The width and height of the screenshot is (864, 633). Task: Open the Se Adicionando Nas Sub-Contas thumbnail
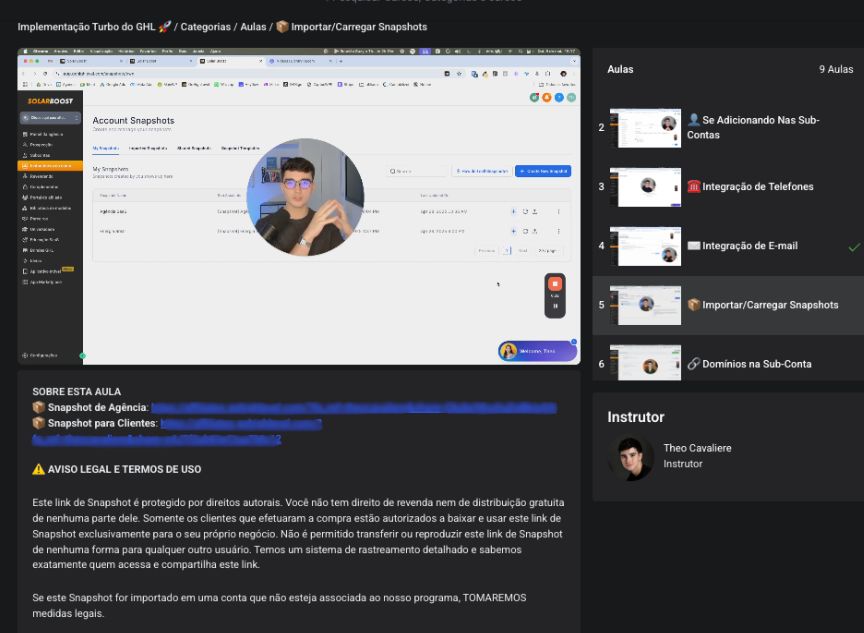tap(645, 128)
